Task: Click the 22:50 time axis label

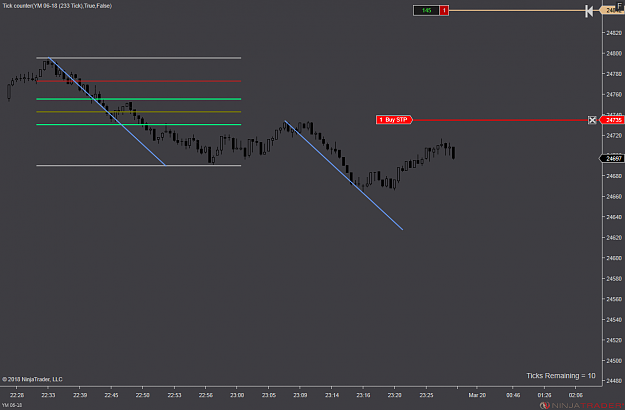Action: coord(142,395)
